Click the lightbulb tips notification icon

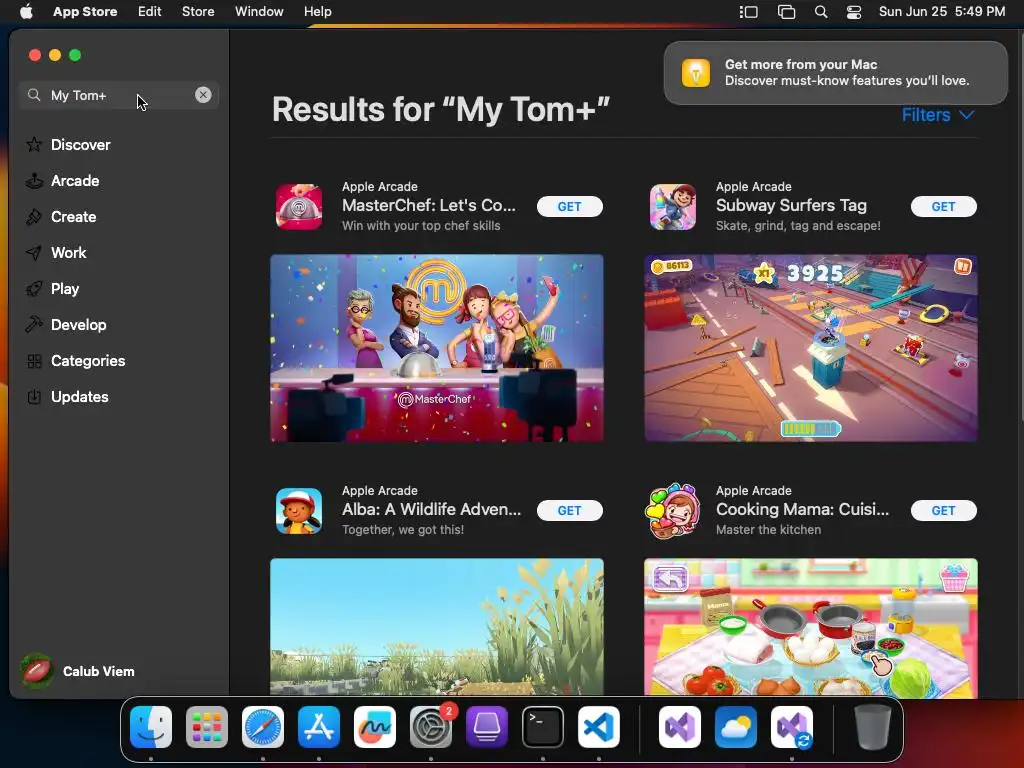(696, 72)
